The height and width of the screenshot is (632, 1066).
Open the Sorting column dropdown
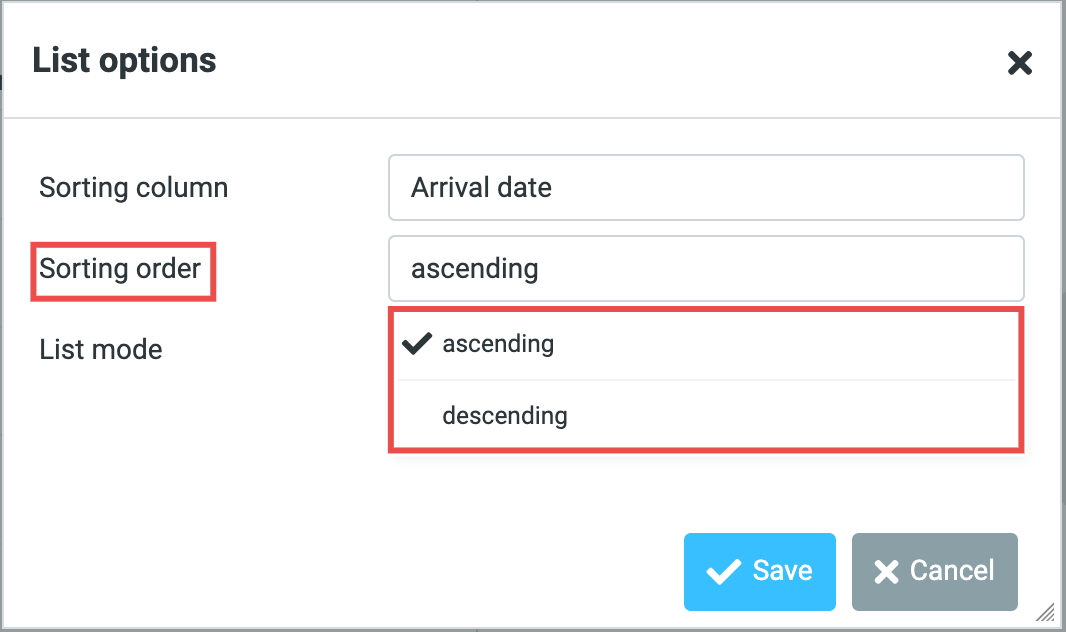pyautogui.click(x=705, y=187)
